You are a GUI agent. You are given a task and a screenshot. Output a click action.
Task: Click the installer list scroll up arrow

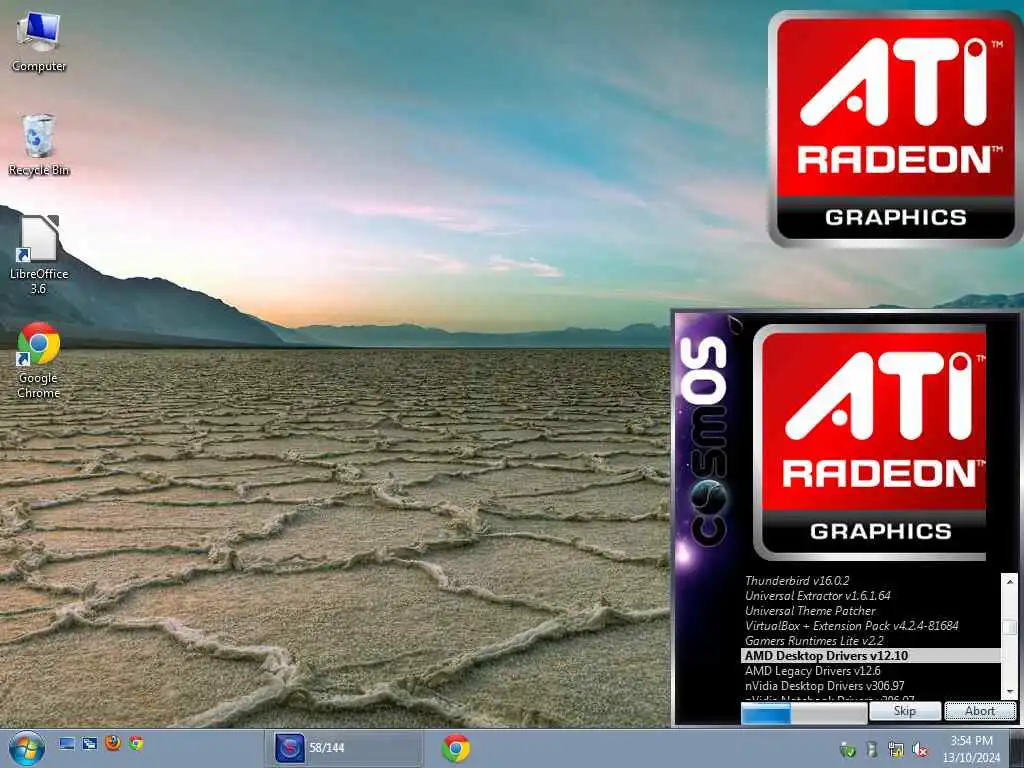pos(1010,581)
